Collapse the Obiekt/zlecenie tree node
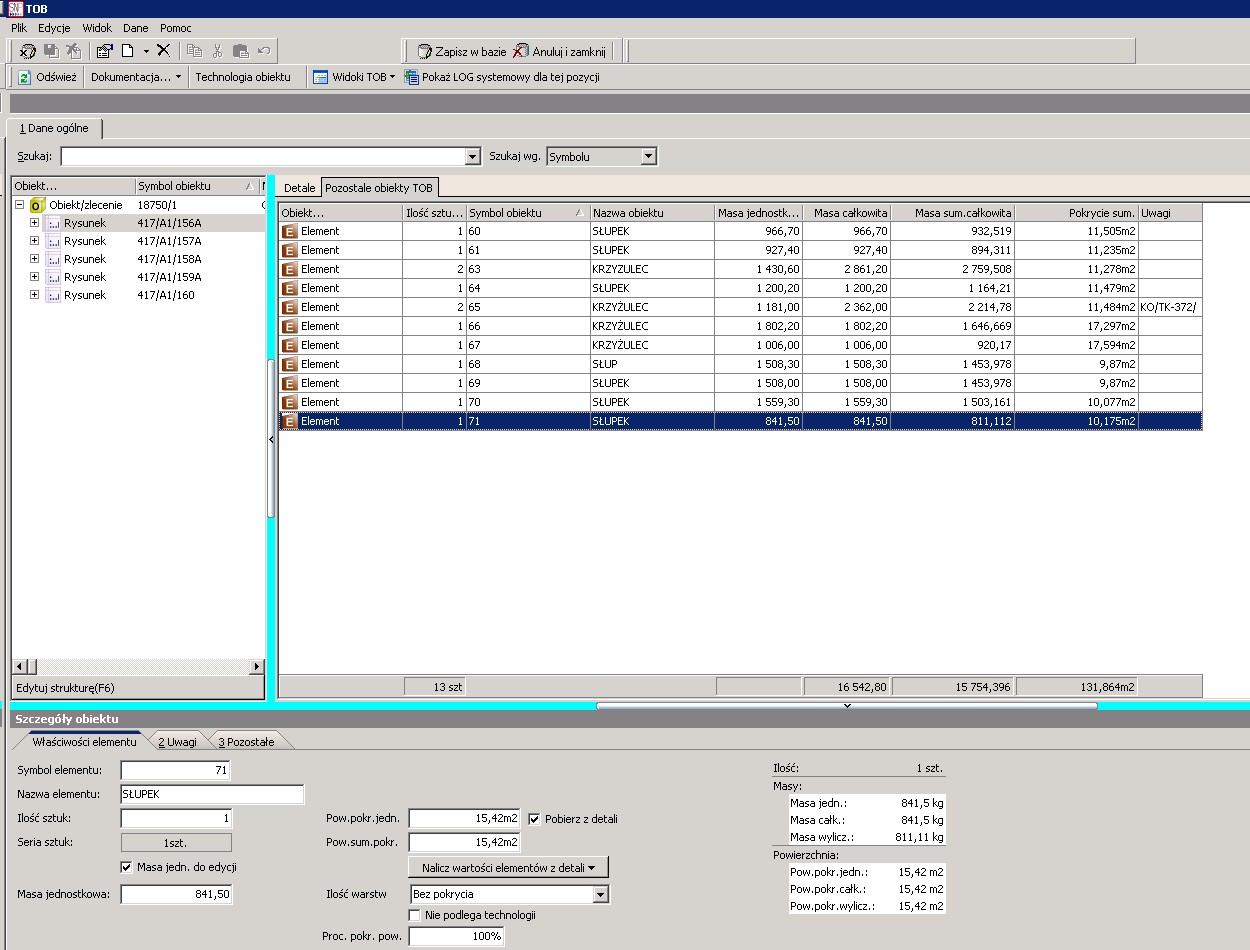 pos(19,204)
